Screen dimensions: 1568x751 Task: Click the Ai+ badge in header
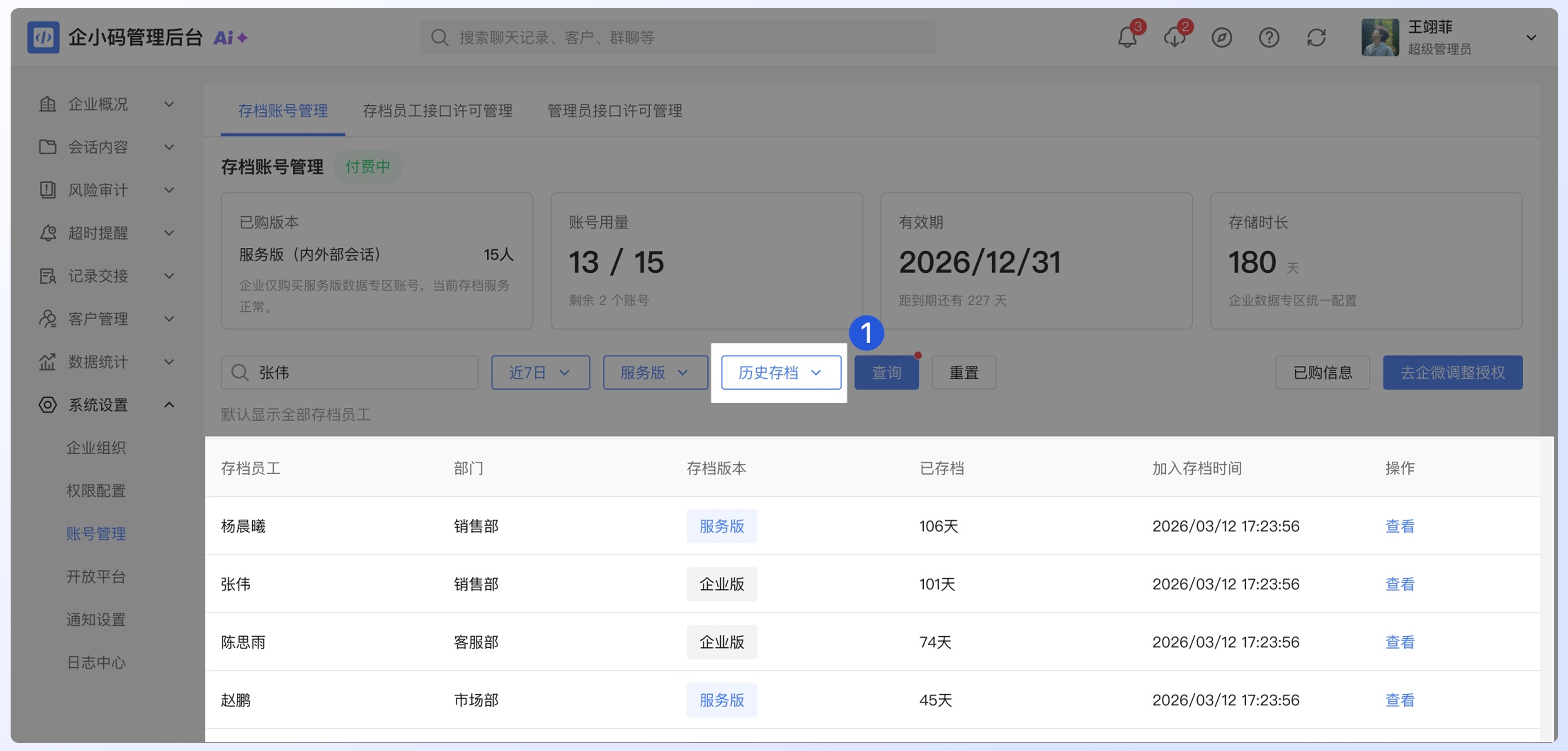[231, 38]
